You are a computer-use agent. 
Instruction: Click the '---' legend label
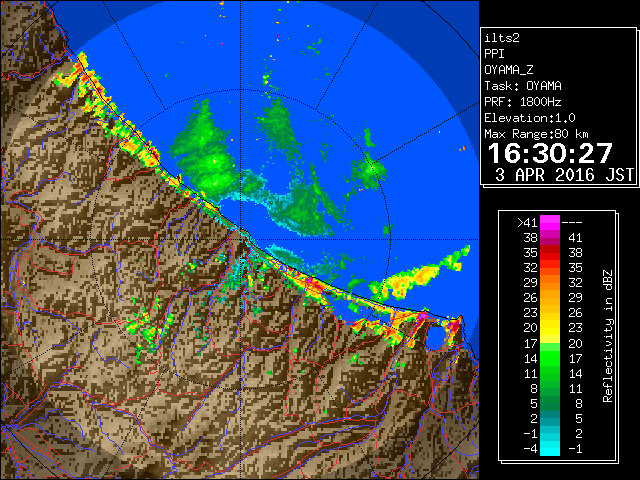(572, 223)
